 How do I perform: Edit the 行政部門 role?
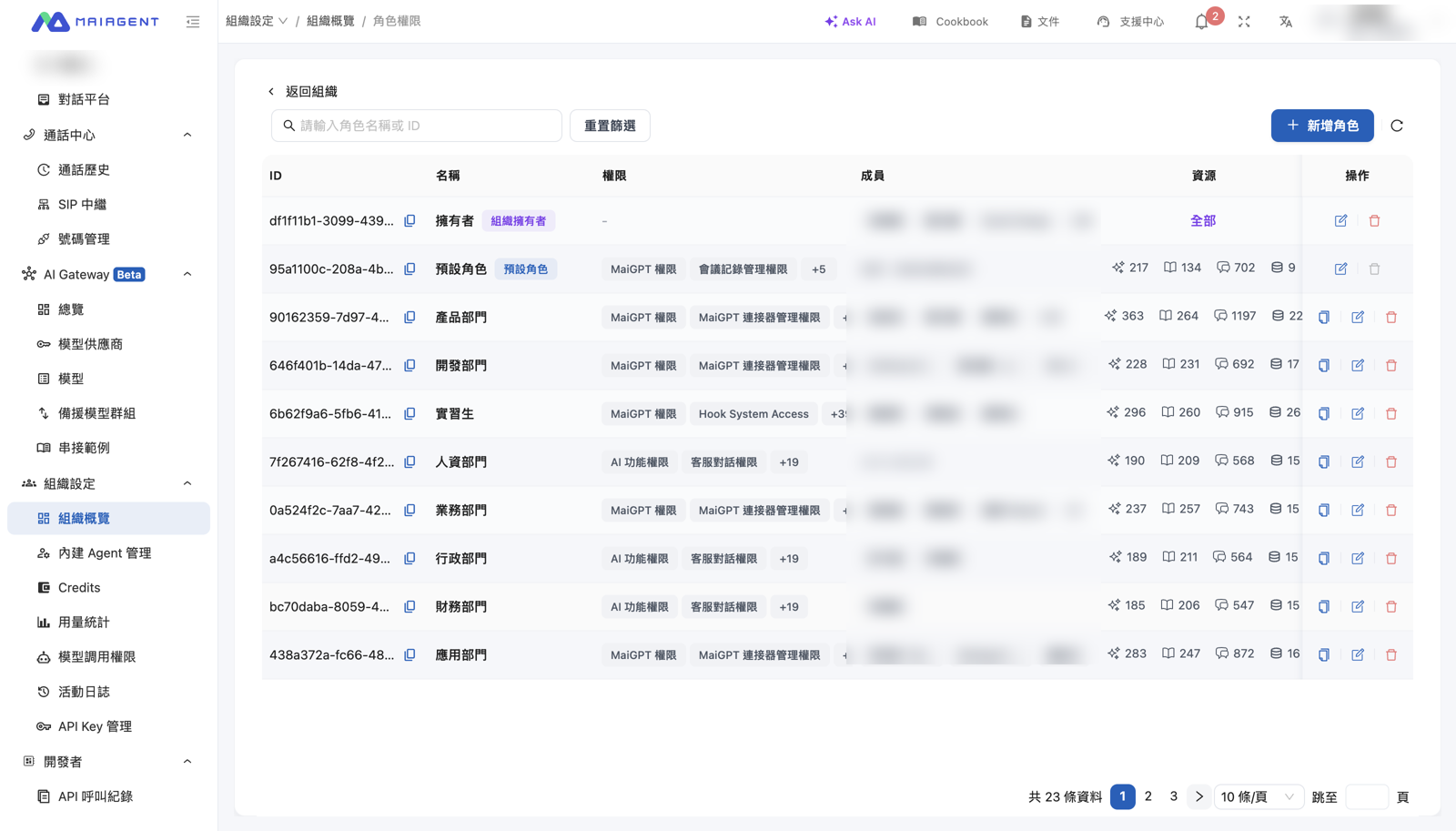1358,558
